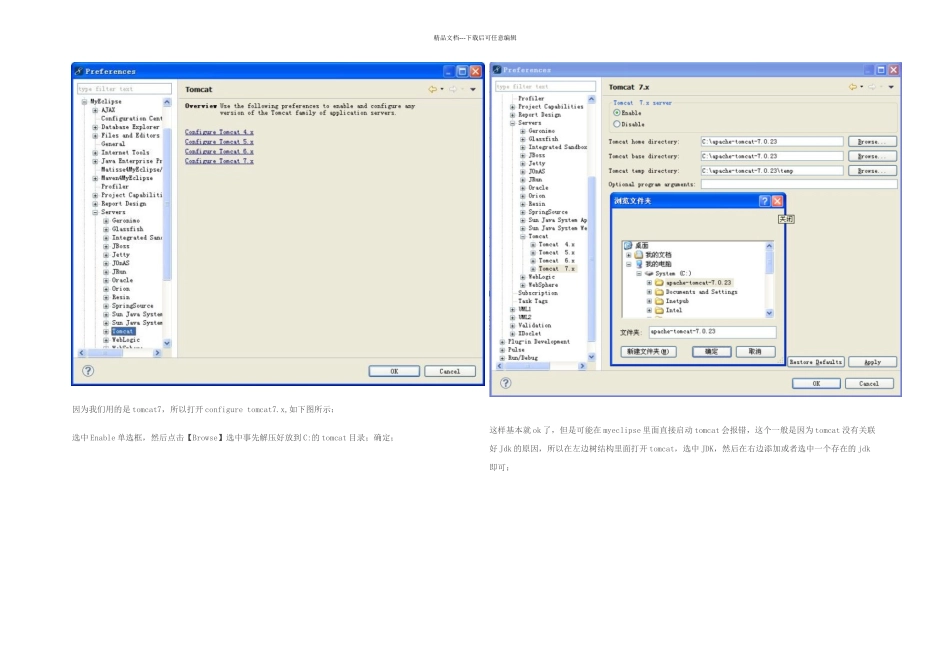Click the help icon in the left Preferences dialog

click(88, 370)
